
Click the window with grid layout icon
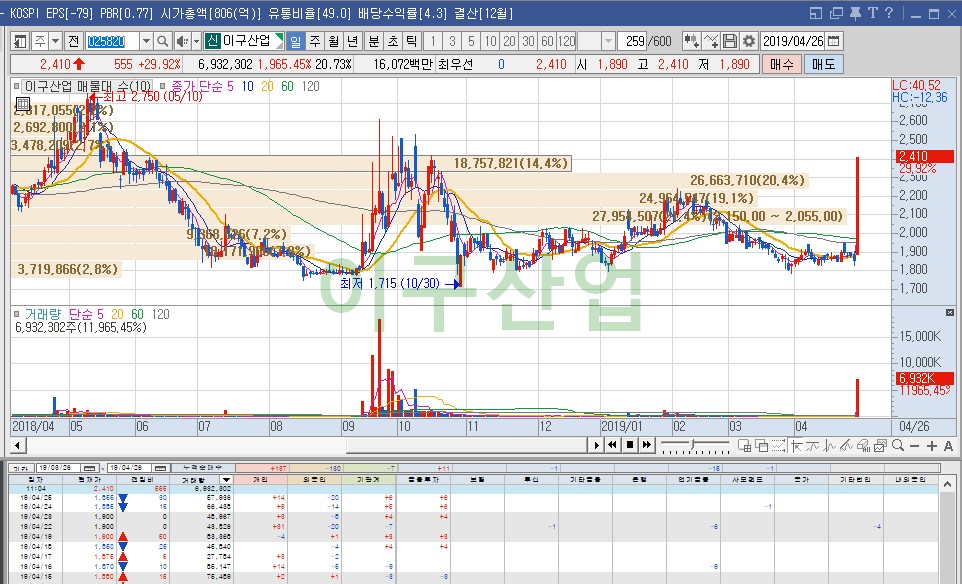745,445
